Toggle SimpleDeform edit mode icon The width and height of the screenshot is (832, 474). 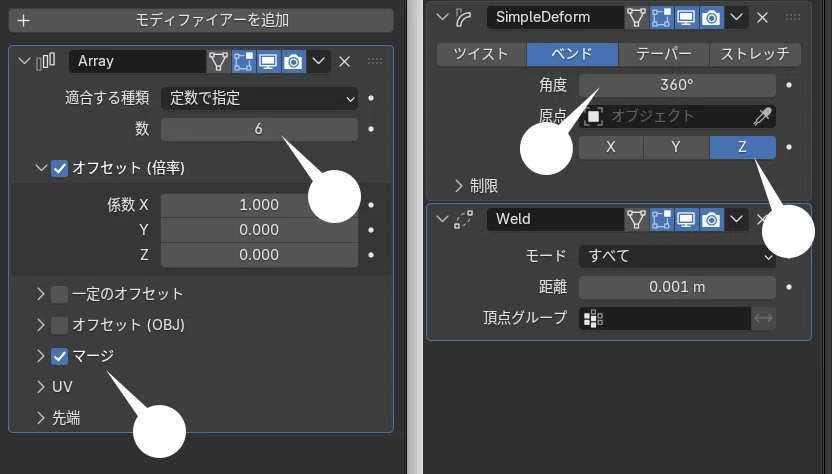pyautogui.click(x=661, y=18)
